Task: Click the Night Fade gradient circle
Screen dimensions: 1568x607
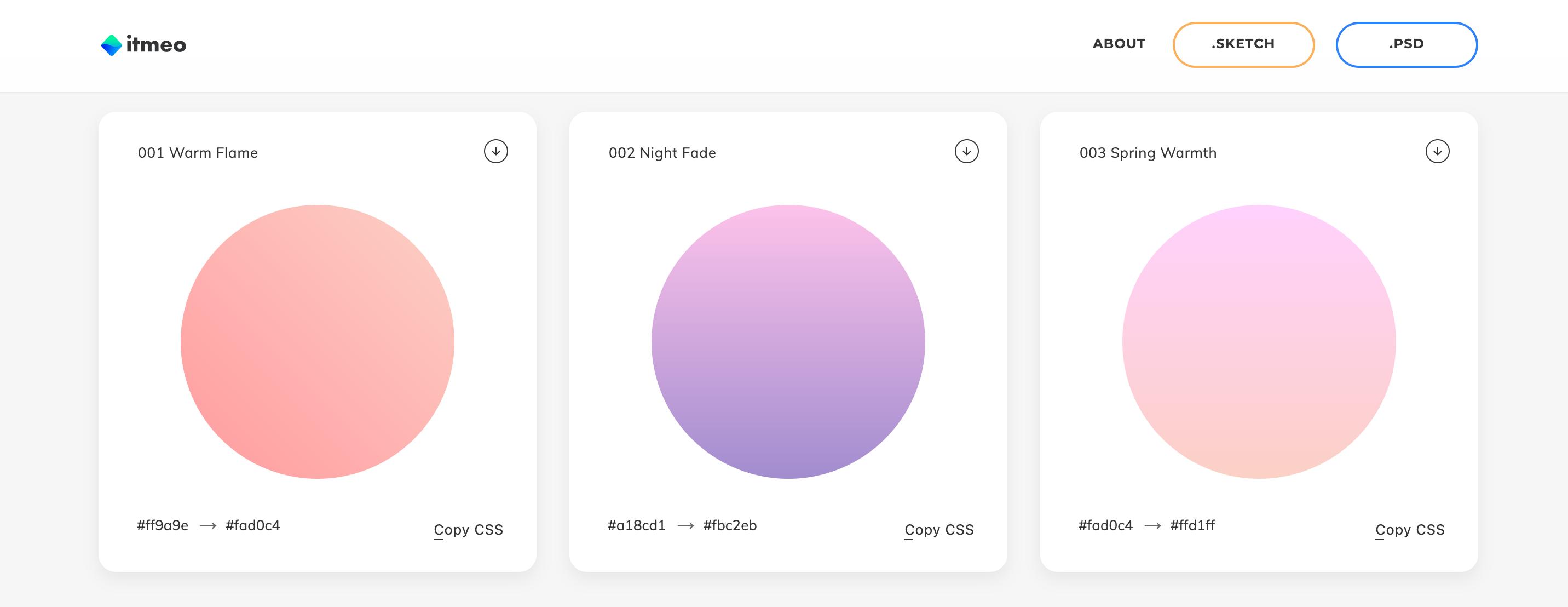Action: click(788, 341)
